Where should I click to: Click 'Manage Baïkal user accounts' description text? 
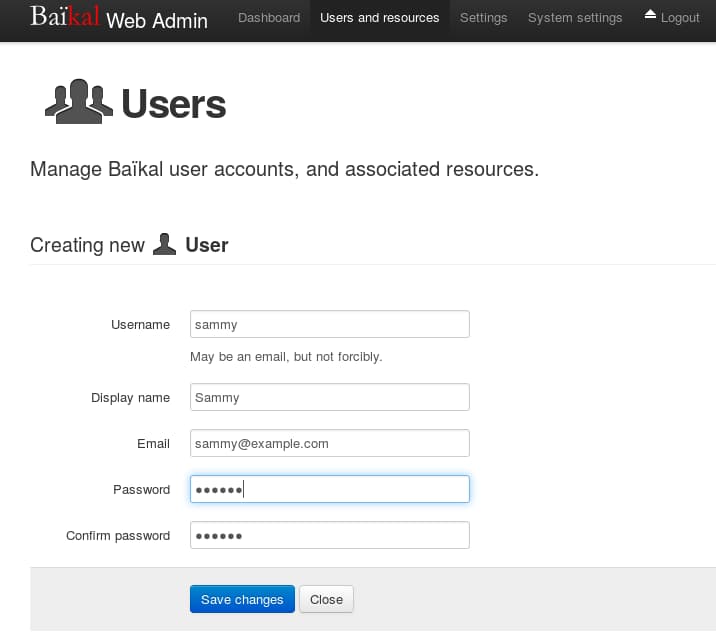(x=284, y=169)
